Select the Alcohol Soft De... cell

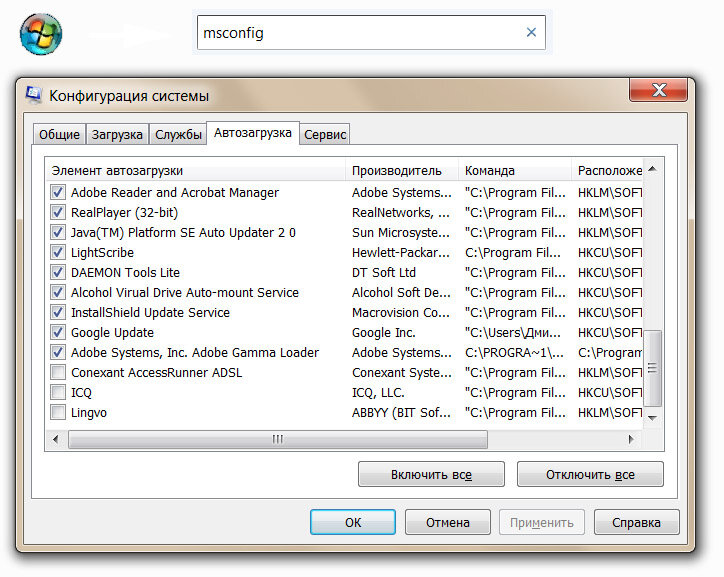click(x=401, y=293)
